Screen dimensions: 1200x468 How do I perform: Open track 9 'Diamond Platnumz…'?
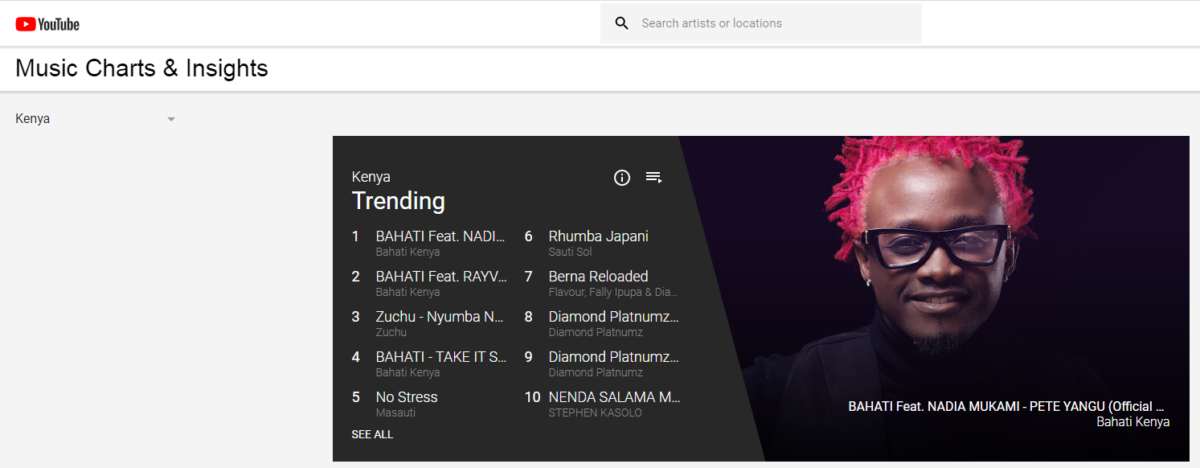(614, 356)
